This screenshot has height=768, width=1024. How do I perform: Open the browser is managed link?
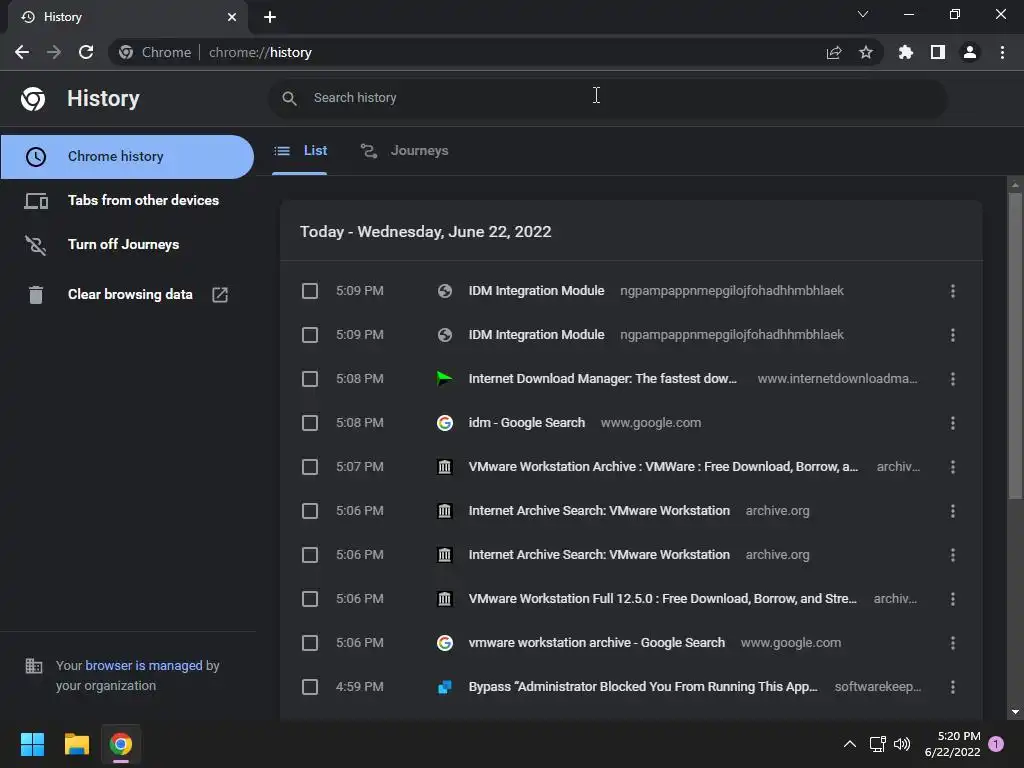pyautogui.click(x=144, y=665)
